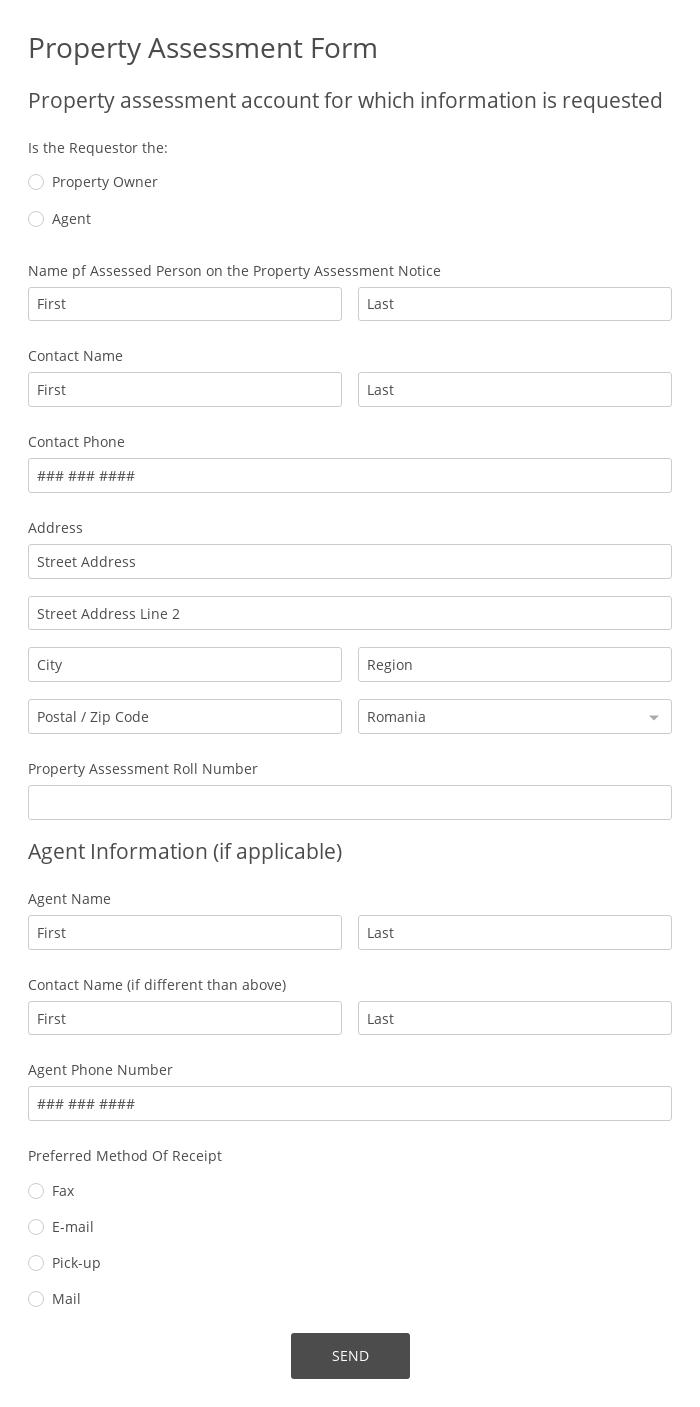Click the Last name field under Contact Name
This screenshot has width=700, height=1407.
[x=515, y=389]
